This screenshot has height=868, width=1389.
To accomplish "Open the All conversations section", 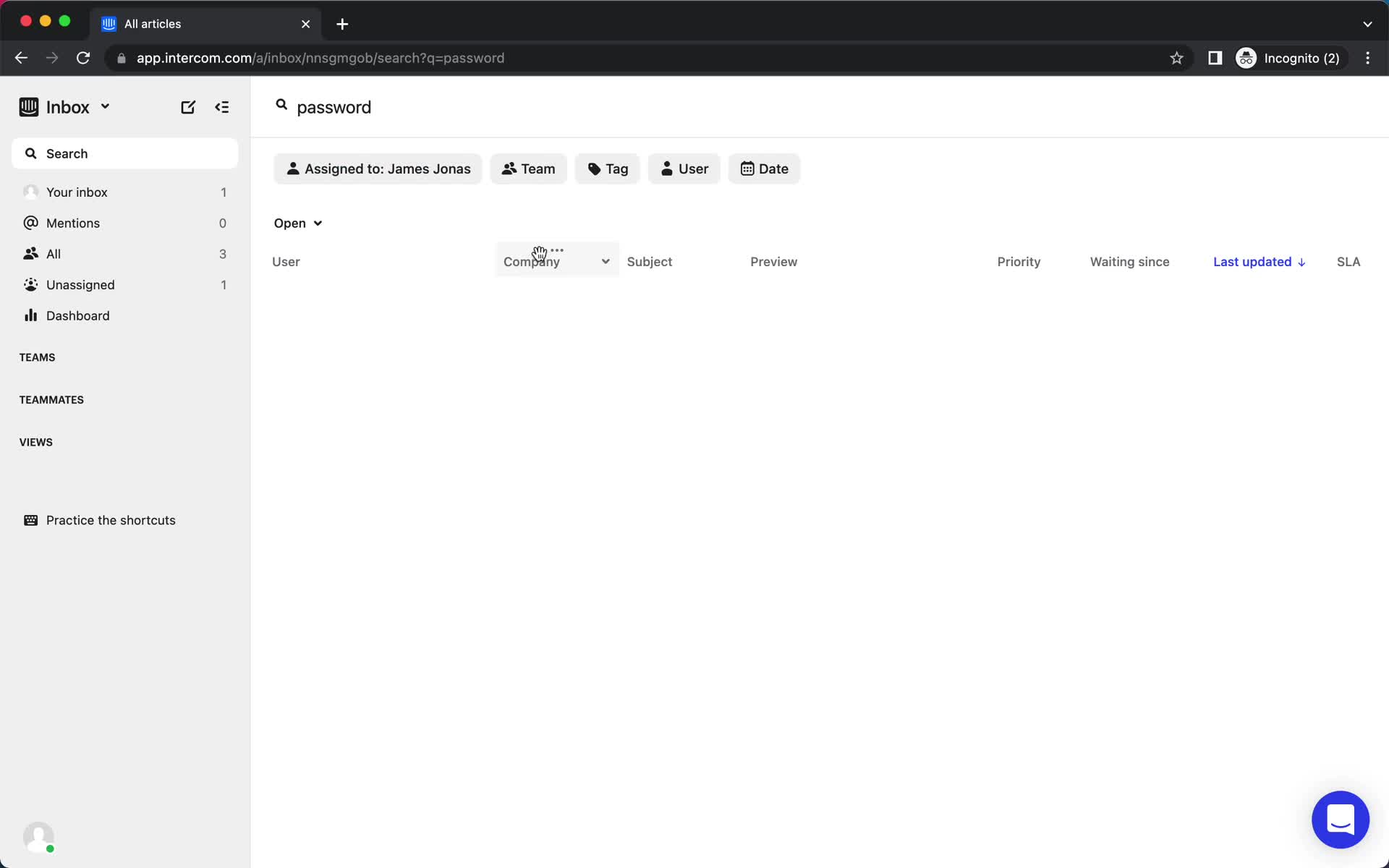I will pos(53,253).
